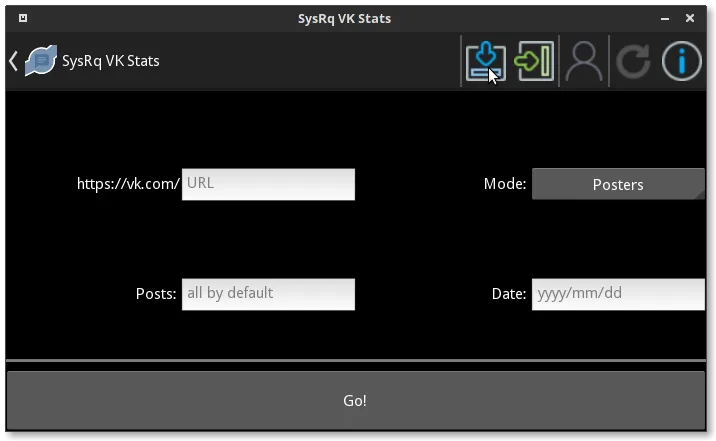The image size is (716, 441).
Task: Click the save/download results icon
Action: pos(486,61)
